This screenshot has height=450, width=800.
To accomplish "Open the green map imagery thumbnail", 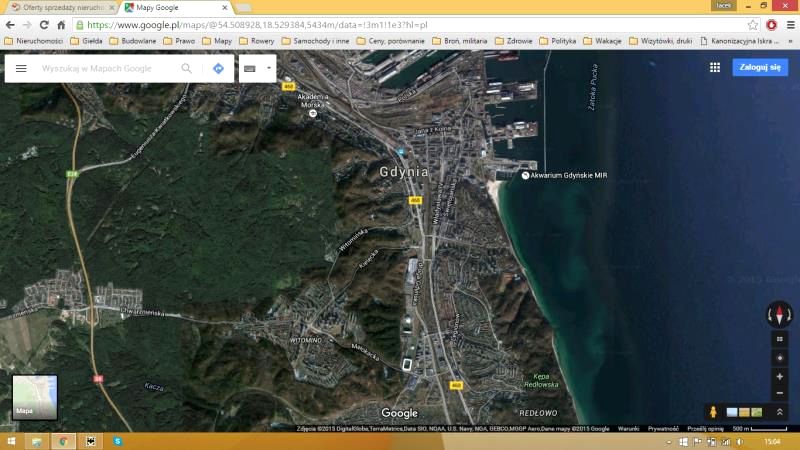I will 757,412.
